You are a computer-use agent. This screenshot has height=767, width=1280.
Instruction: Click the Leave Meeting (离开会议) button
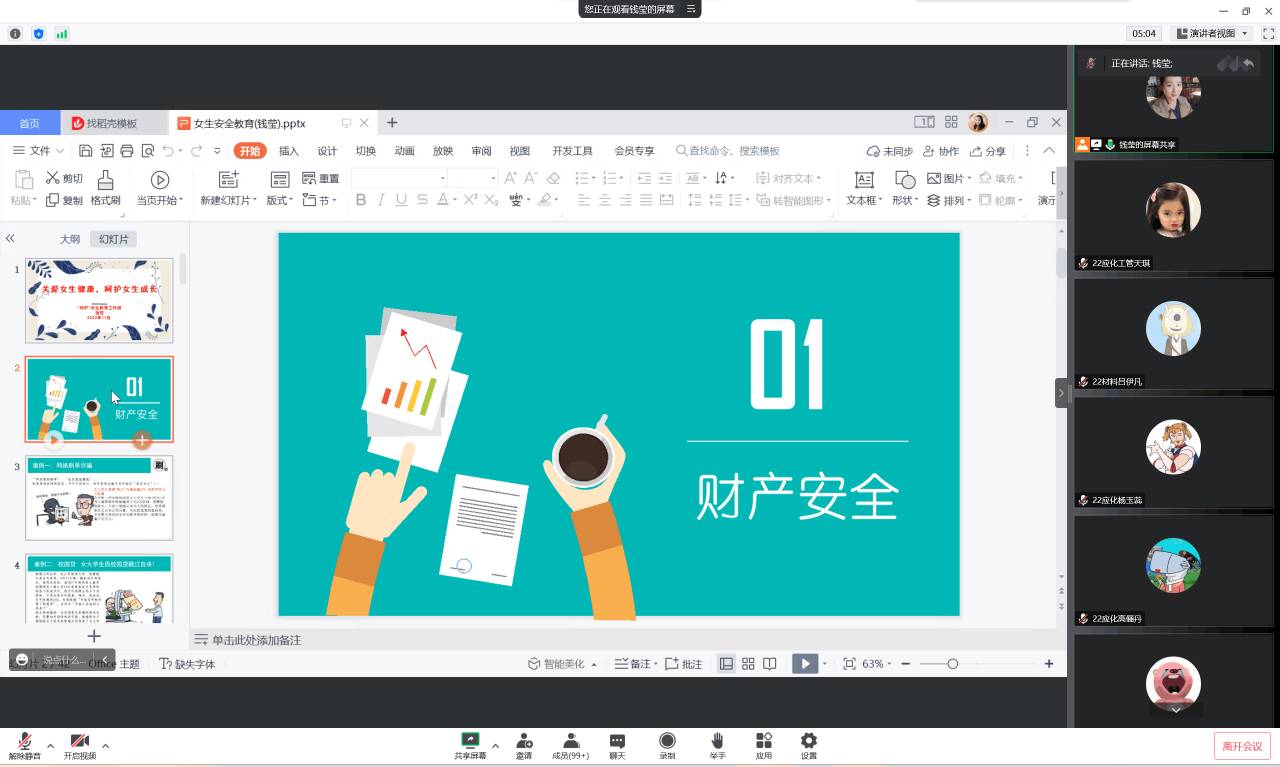(1242, 746)
